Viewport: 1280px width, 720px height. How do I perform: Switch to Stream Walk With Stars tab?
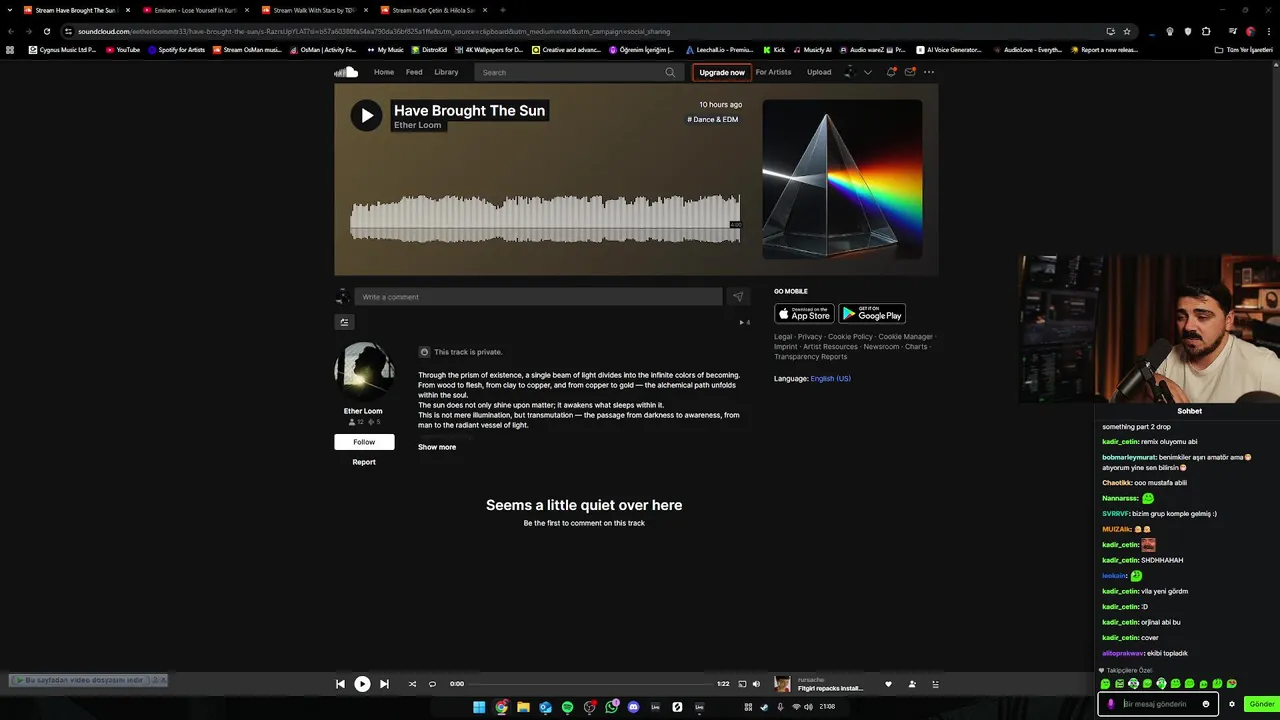[314, 10]
